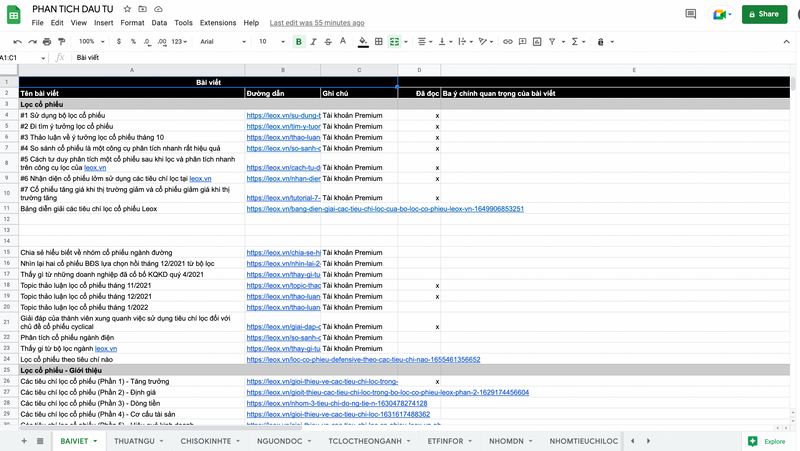800x451 pixels.
Task: Open BAIVIET sheet tab dropdown arrow
Action: [95, 441]
